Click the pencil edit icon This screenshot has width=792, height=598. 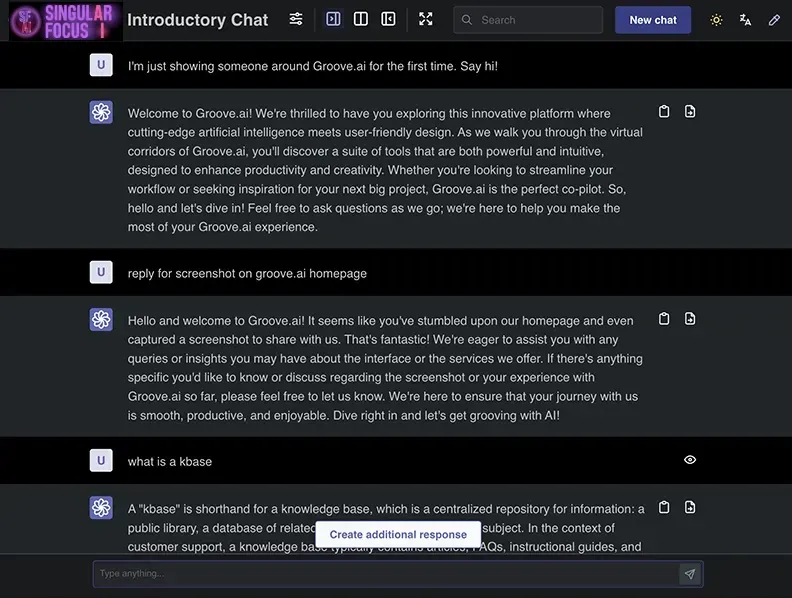coord(774,20)
